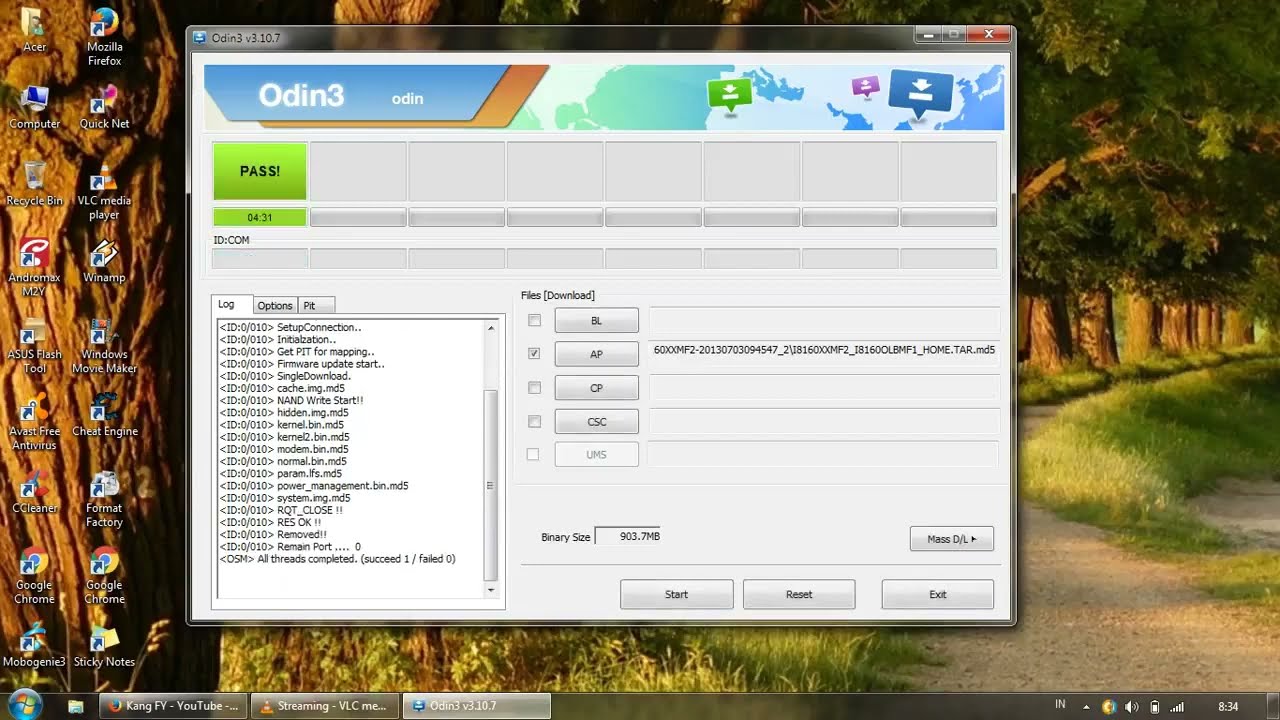
Task: Toggle the UMS checkbox
Action: coord(533,454)
